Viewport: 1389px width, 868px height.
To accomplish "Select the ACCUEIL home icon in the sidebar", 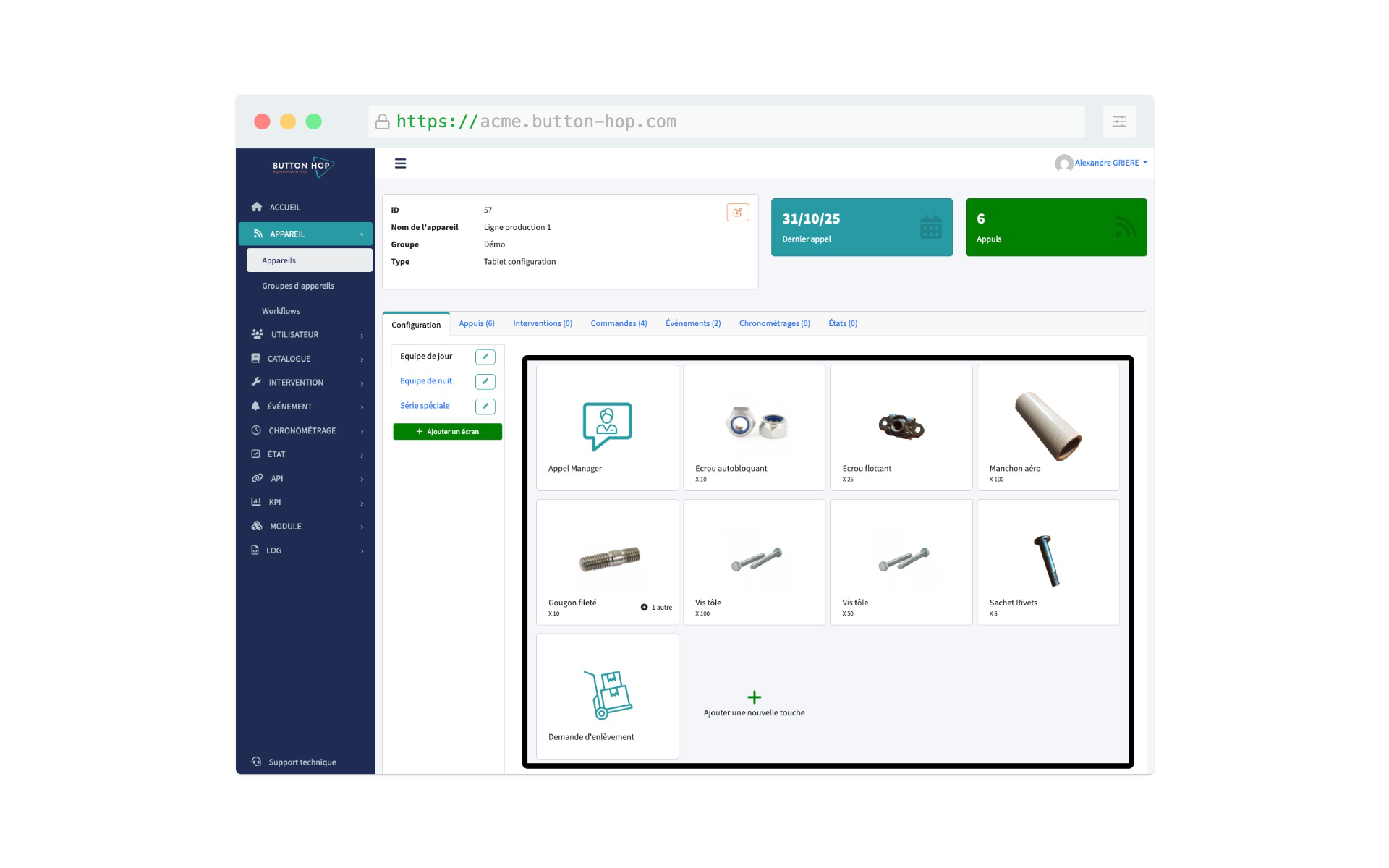I will pos(257,207).
